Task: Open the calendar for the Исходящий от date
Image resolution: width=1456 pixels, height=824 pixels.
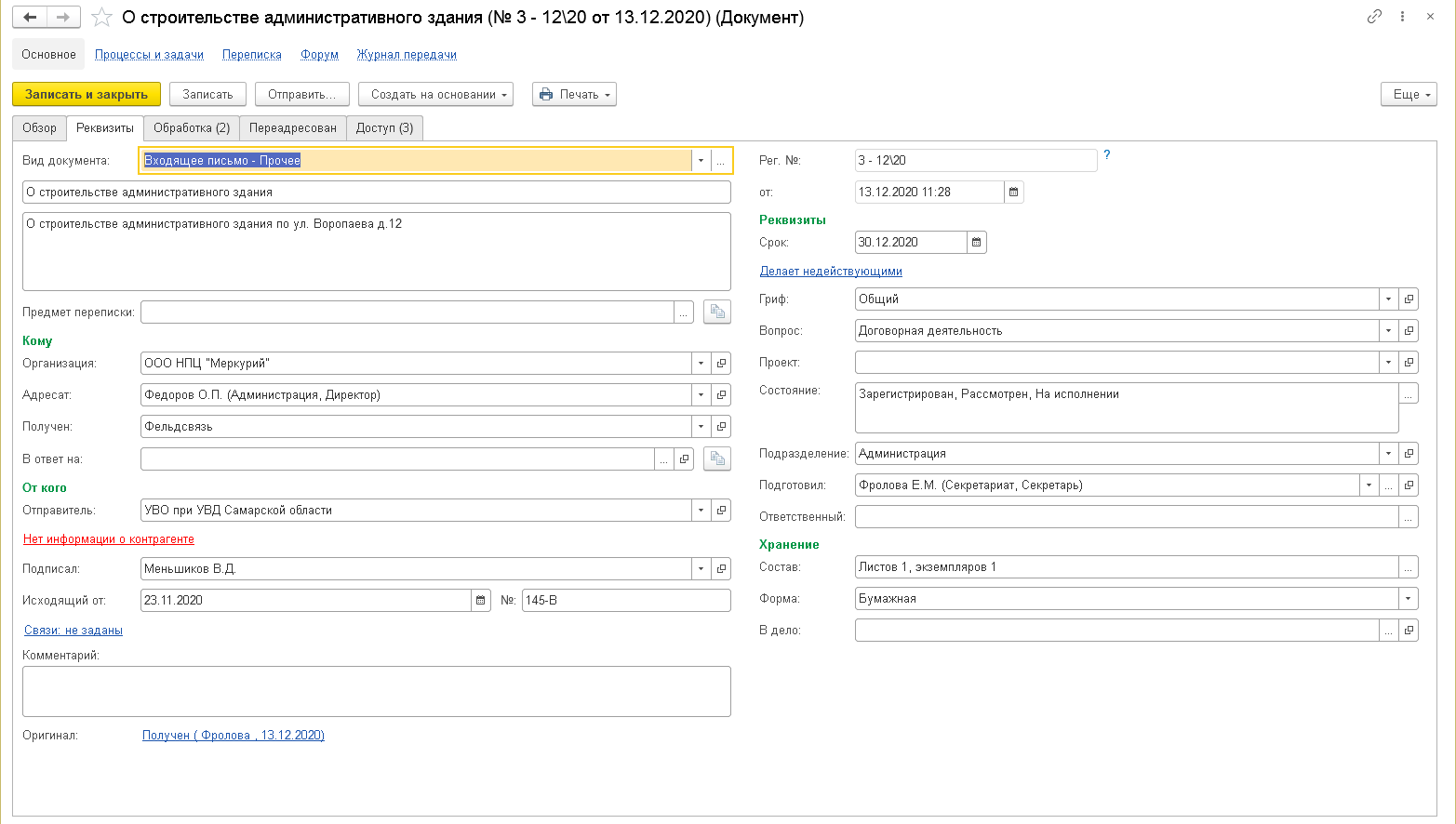Action: pos(481,601)
